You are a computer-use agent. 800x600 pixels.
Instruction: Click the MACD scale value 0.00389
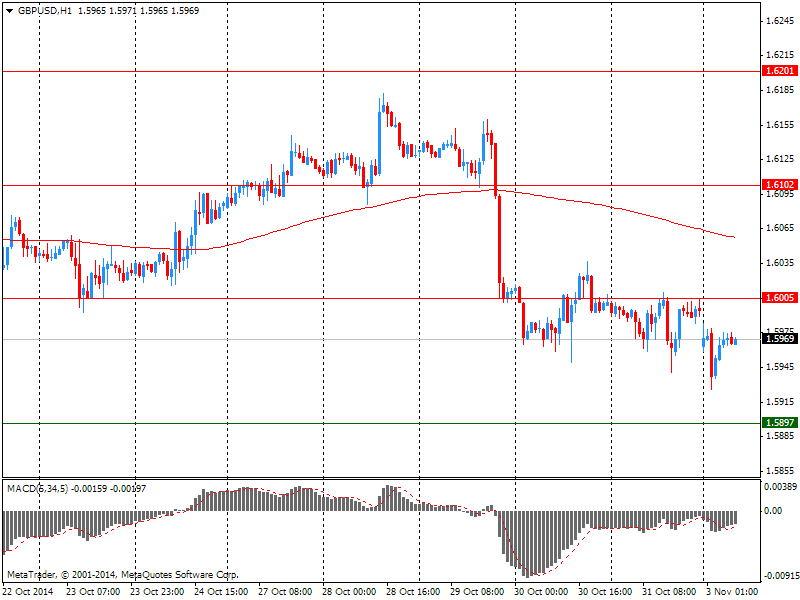click(x=780, y=487)
